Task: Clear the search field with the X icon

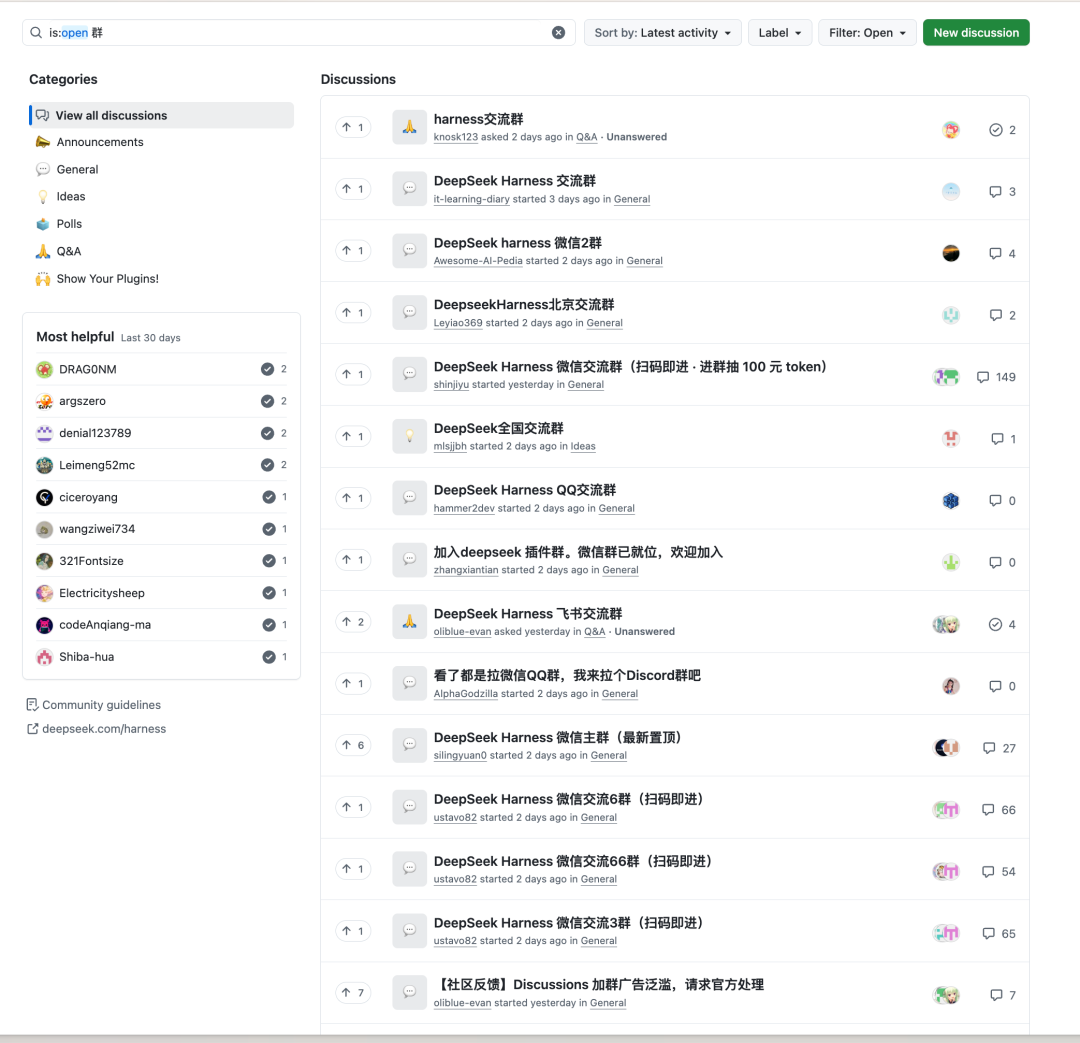Action: pos(559,32)
